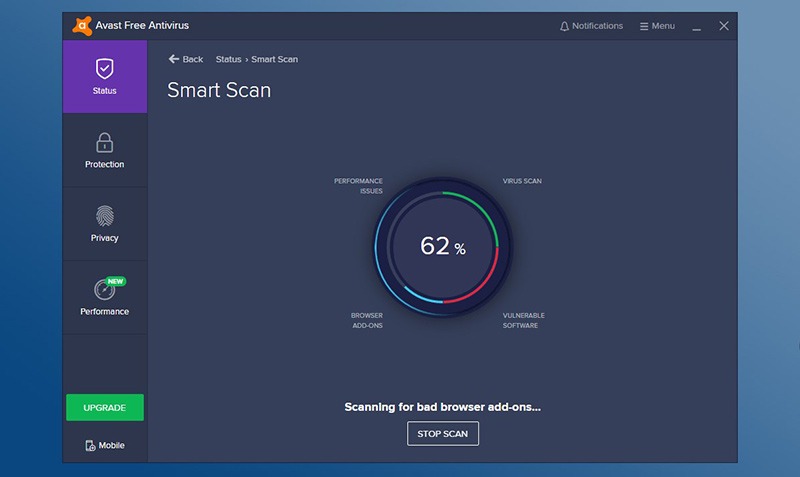Click the Vulnerable Software label

[x=523, y=320]
